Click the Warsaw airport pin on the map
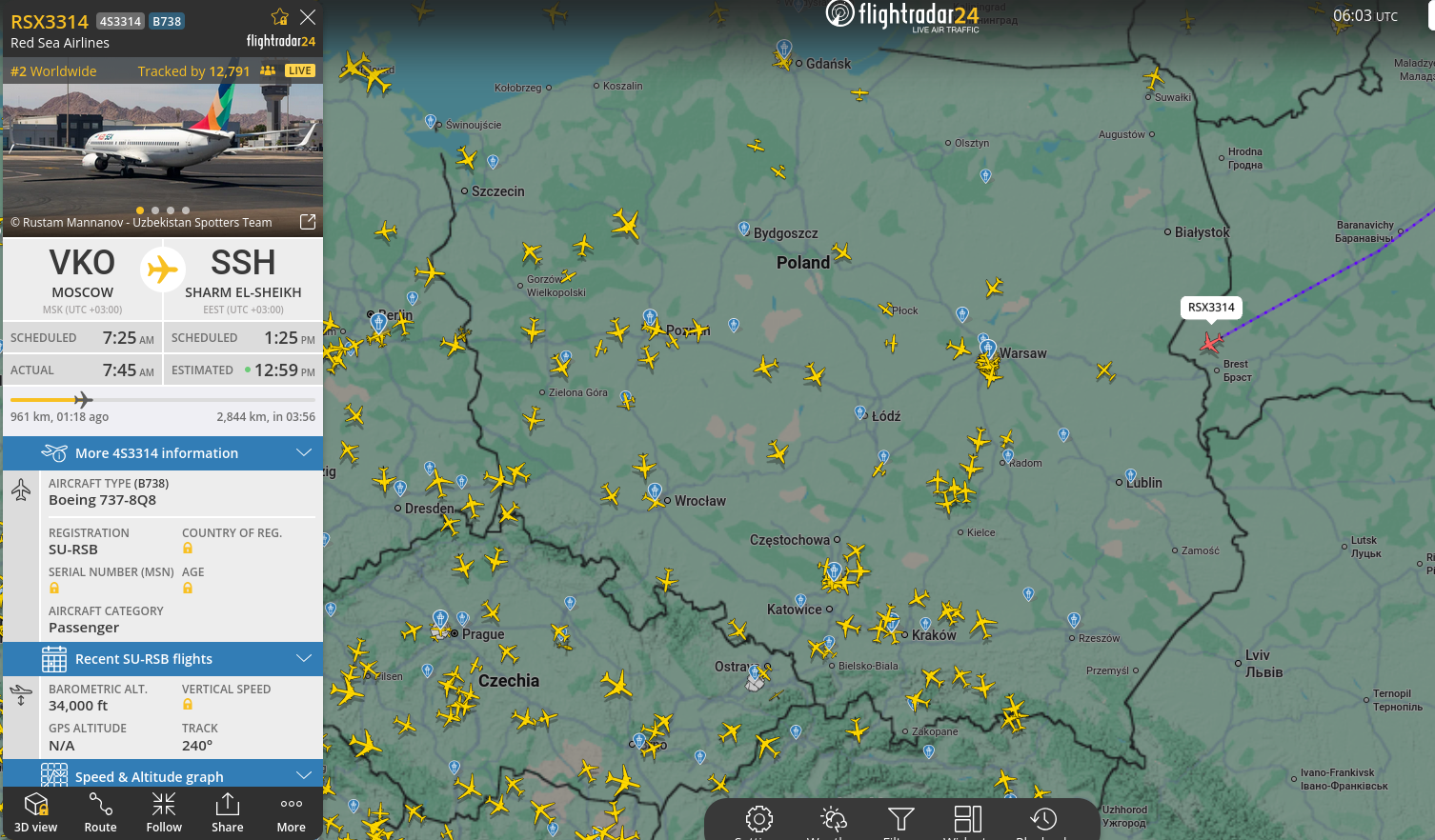This screenshot has width=1435, height=840. point(988,349)
